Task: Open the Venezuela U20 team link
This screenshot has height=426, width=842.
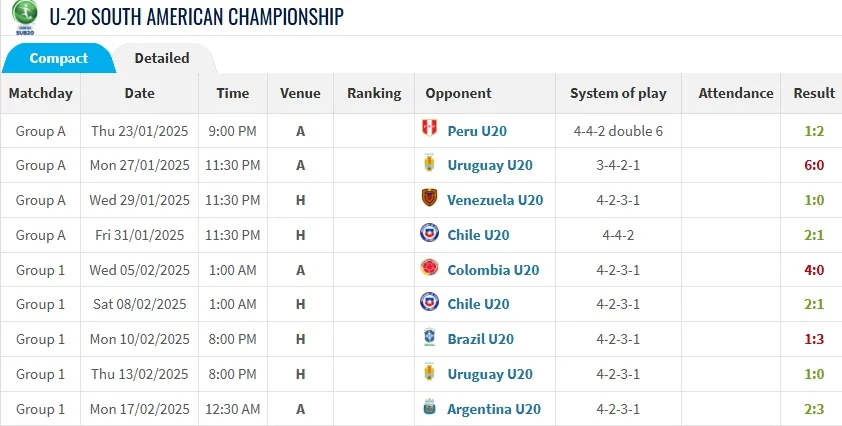Action: click(495, 200)
